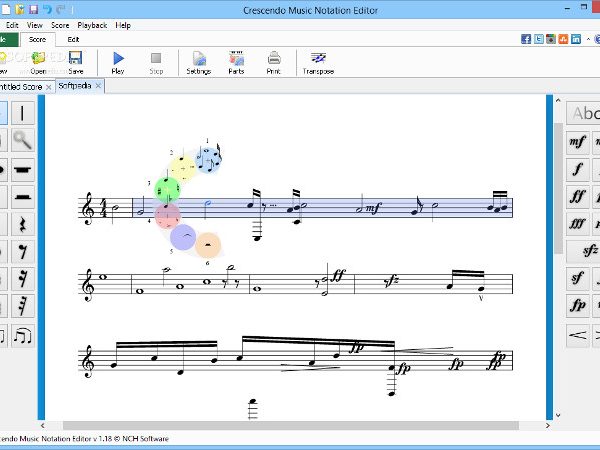This screenshot has width=600, height=450.
Task: Pick green radial circle 3 accidentals
Action: [x=167, y=189]
